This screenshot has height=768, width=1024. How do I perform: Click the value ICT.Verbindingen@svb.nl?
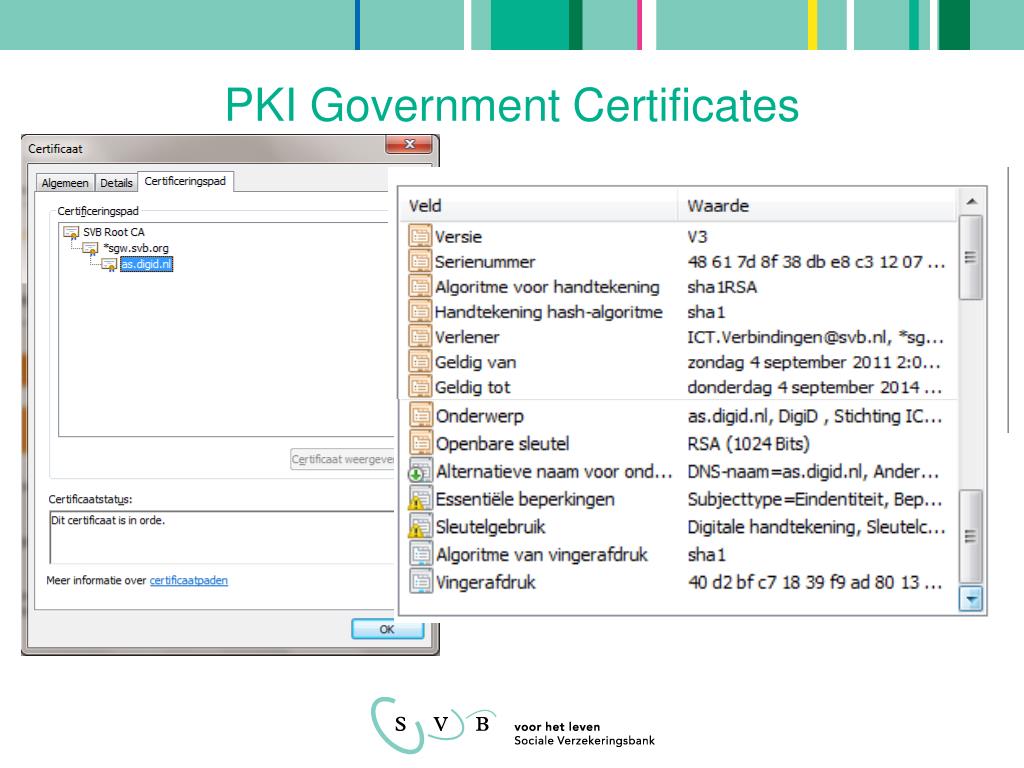coord(815,337)
